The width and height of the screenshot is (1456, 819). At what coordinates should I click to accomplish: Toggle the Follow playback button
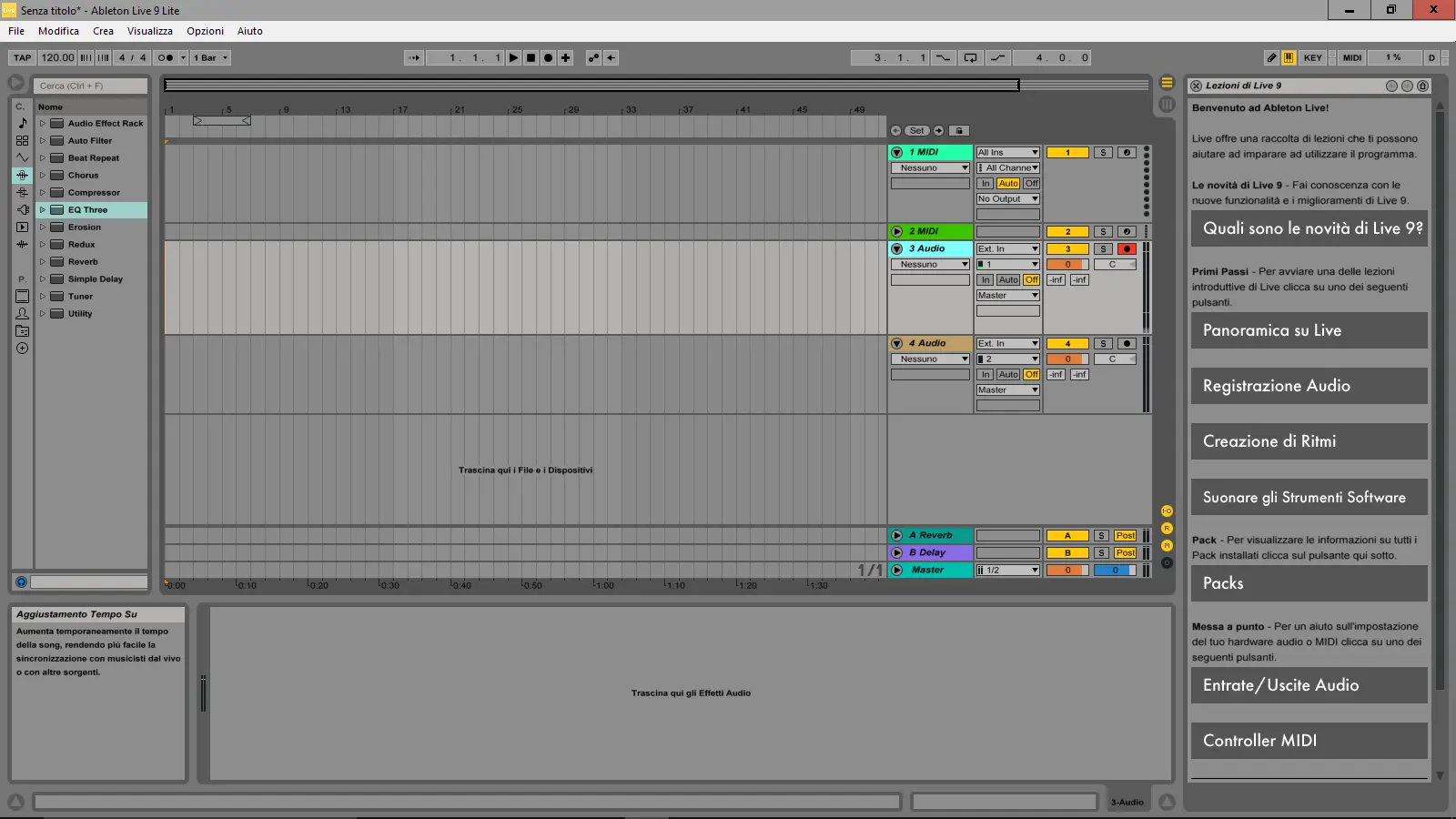point(414,57)
